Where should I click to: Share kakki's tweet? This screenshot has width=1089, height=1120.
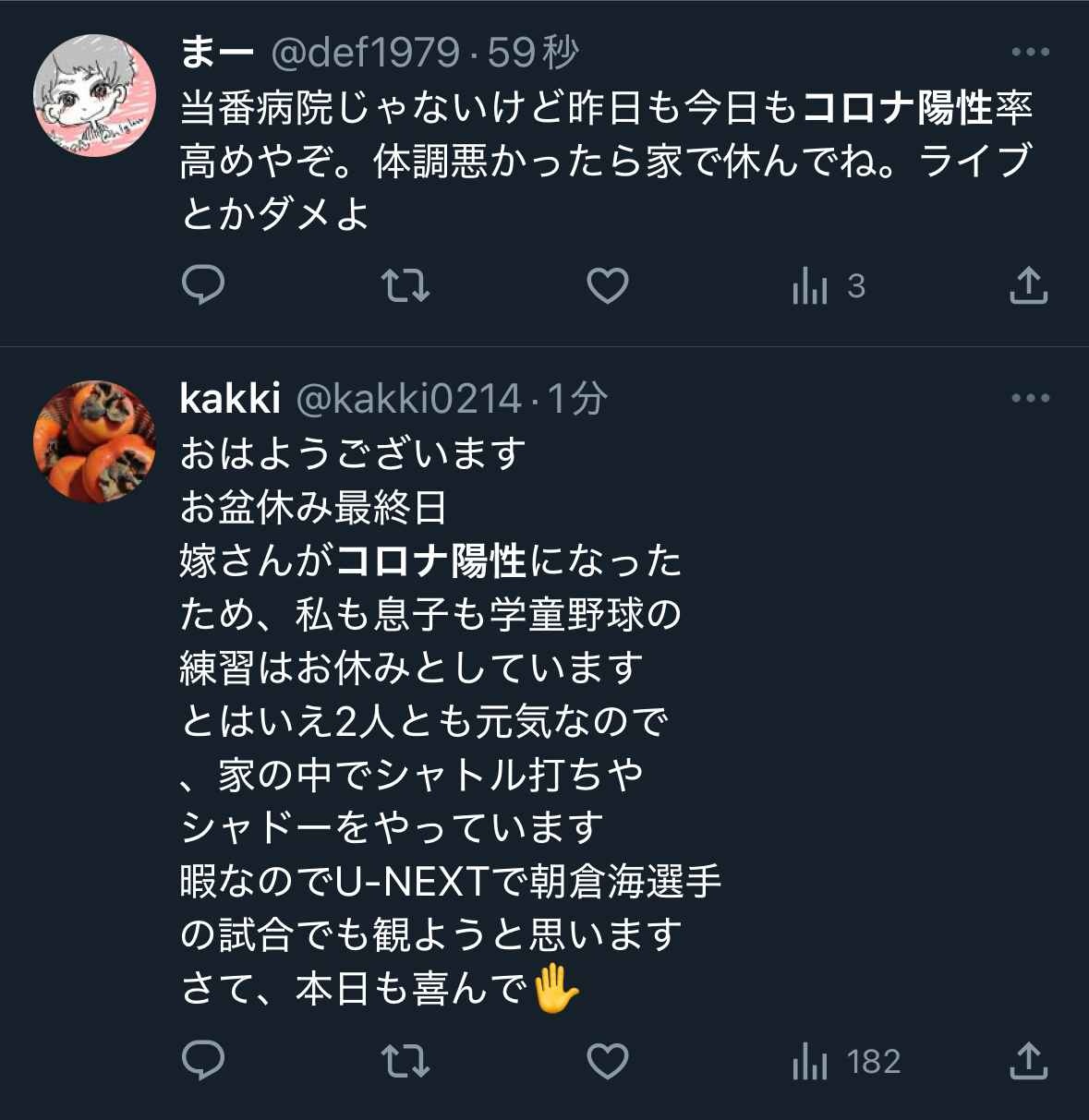pos(1028,1061)
